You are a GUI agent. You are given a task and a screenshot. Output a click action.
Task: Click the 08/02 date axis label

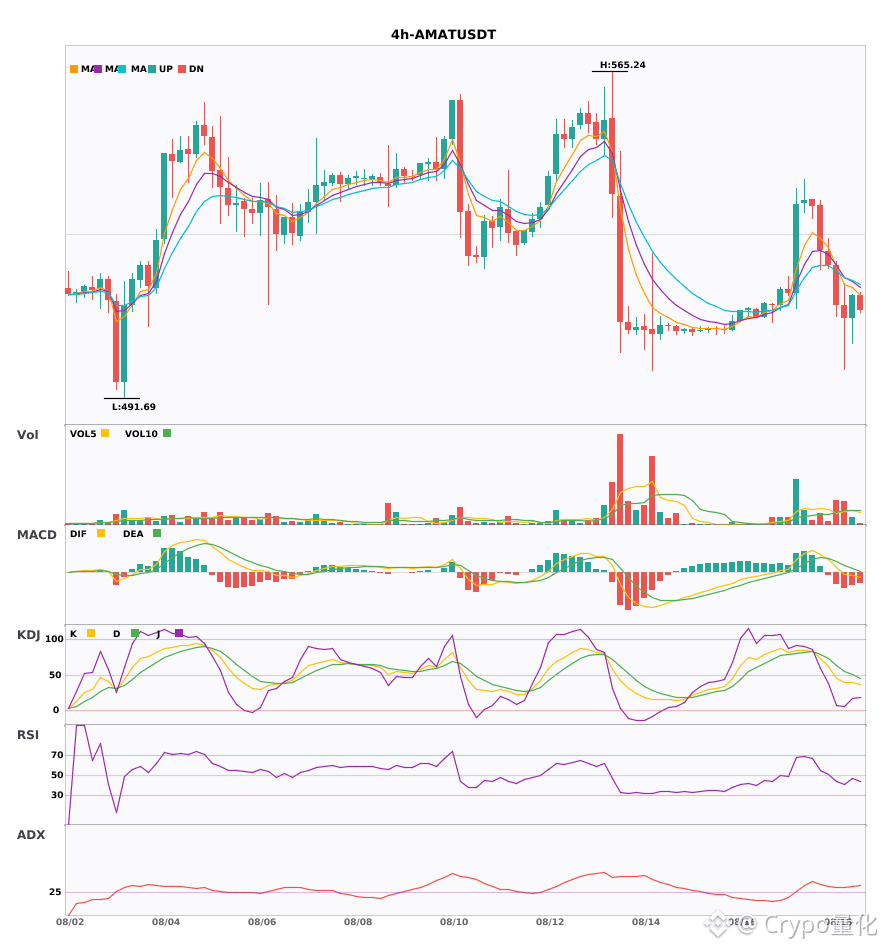point(70,922)
